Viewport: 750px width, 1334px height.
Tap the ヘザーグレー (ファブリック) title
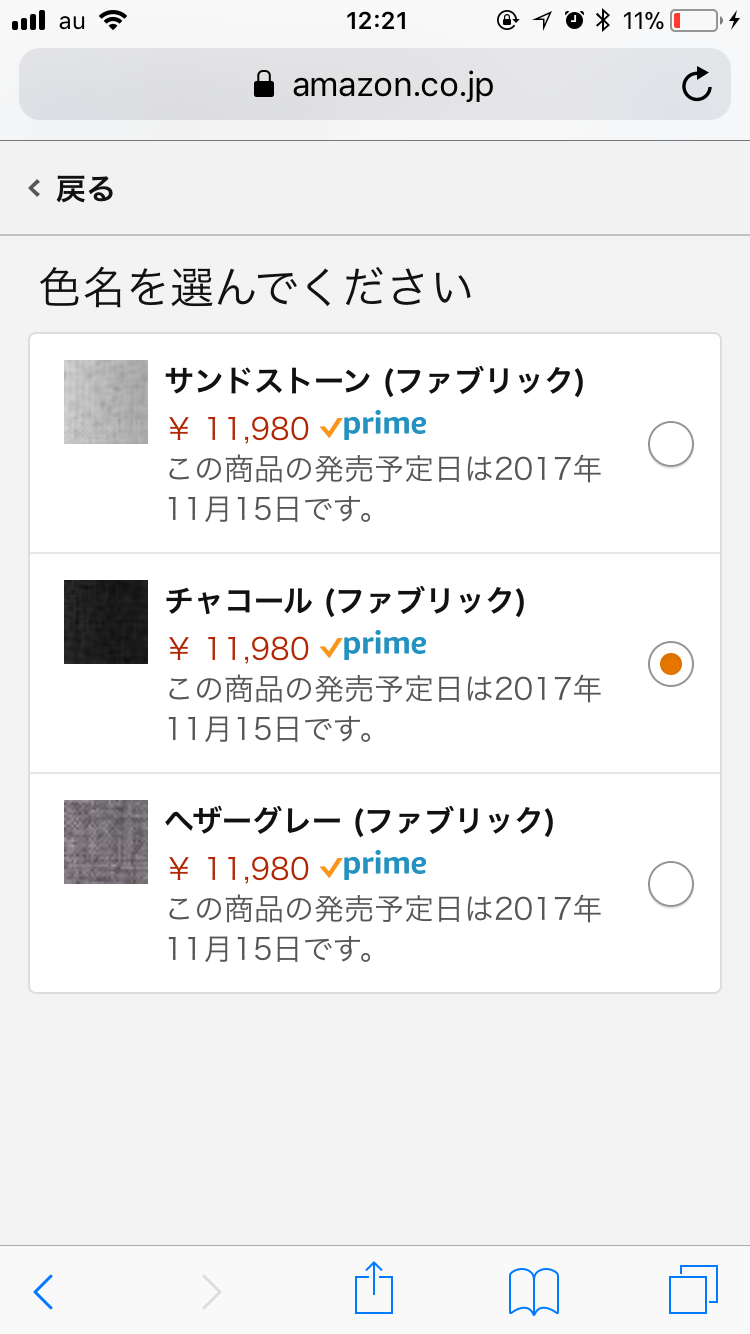click(x=359, y=821)
